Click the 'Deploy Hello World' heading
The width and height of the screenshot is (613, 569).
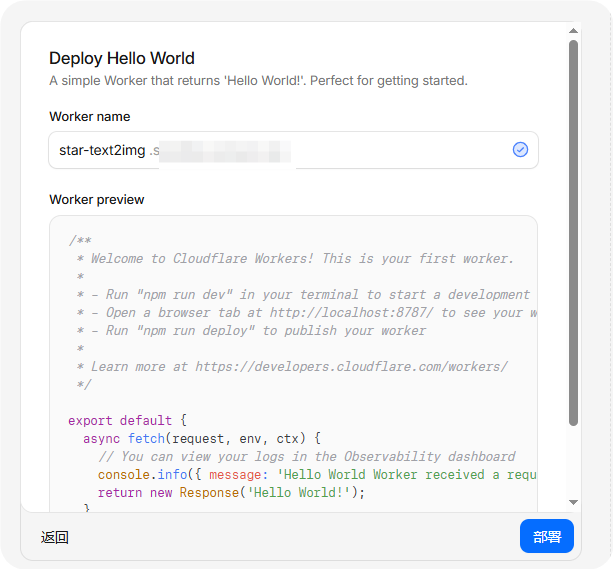tap(122, 58)
